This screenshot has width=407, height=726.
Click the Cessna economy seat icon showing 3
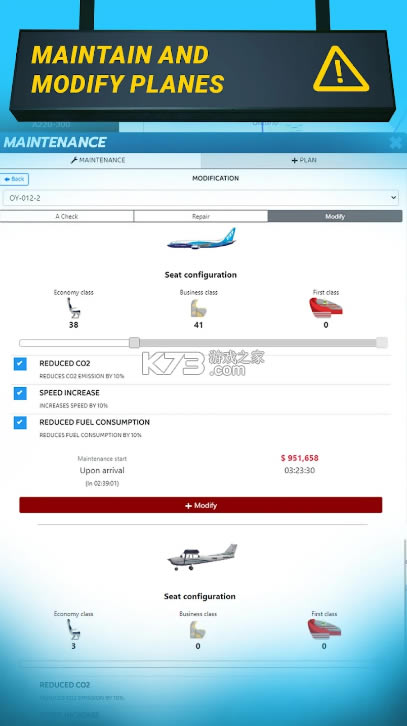[x=73, y=629]
